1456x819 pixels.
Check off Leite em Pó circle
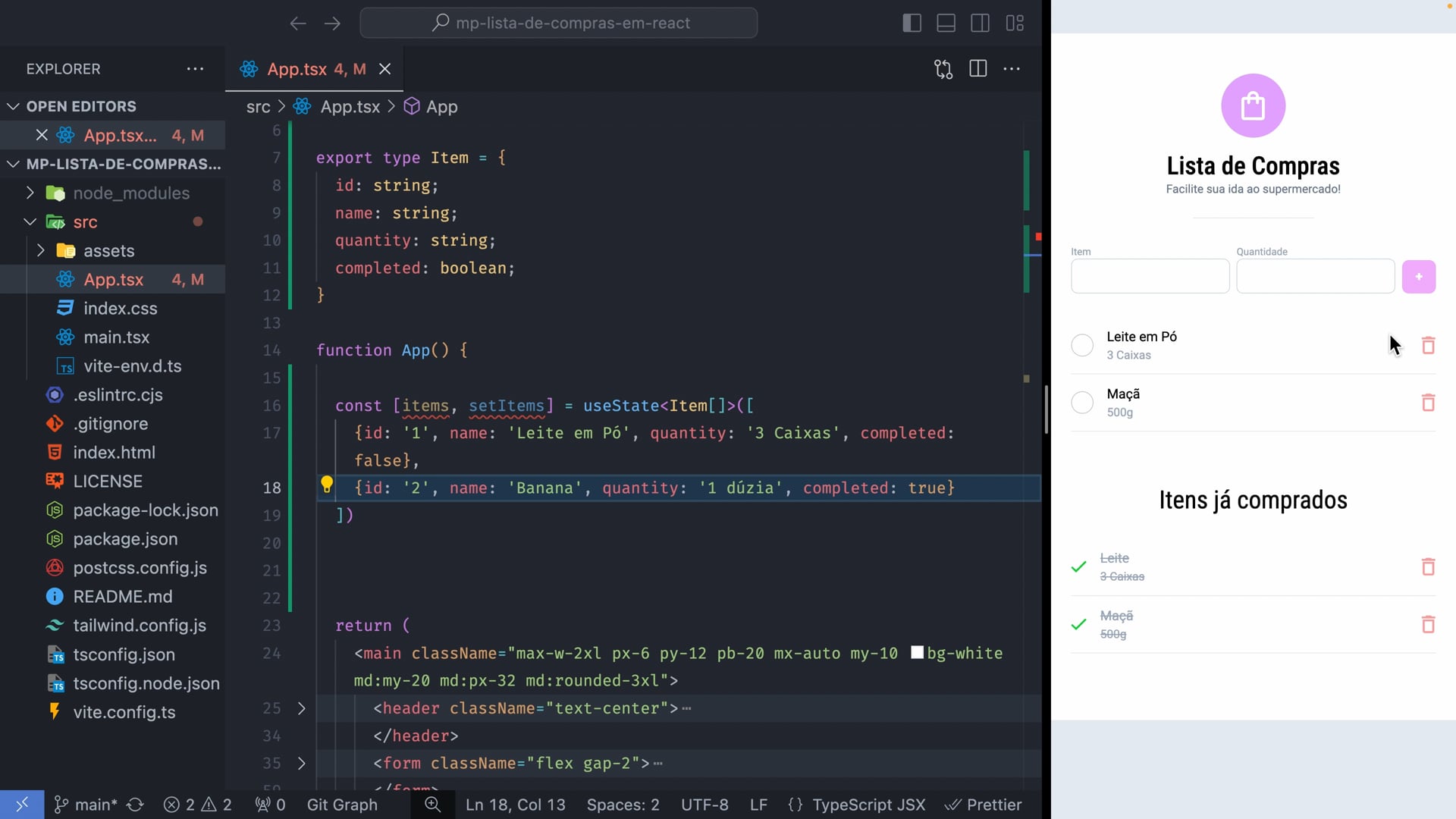tap(1081, 345)
